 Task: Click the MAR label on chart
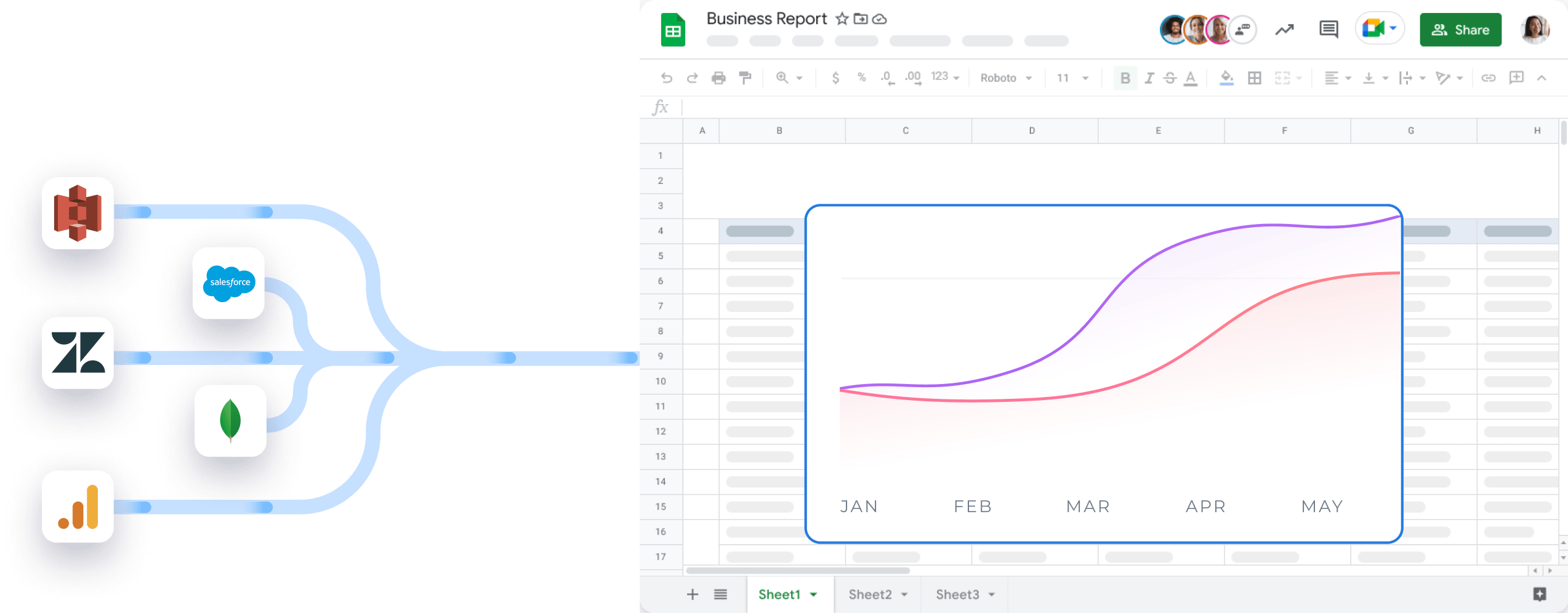tap(1088, 507)
